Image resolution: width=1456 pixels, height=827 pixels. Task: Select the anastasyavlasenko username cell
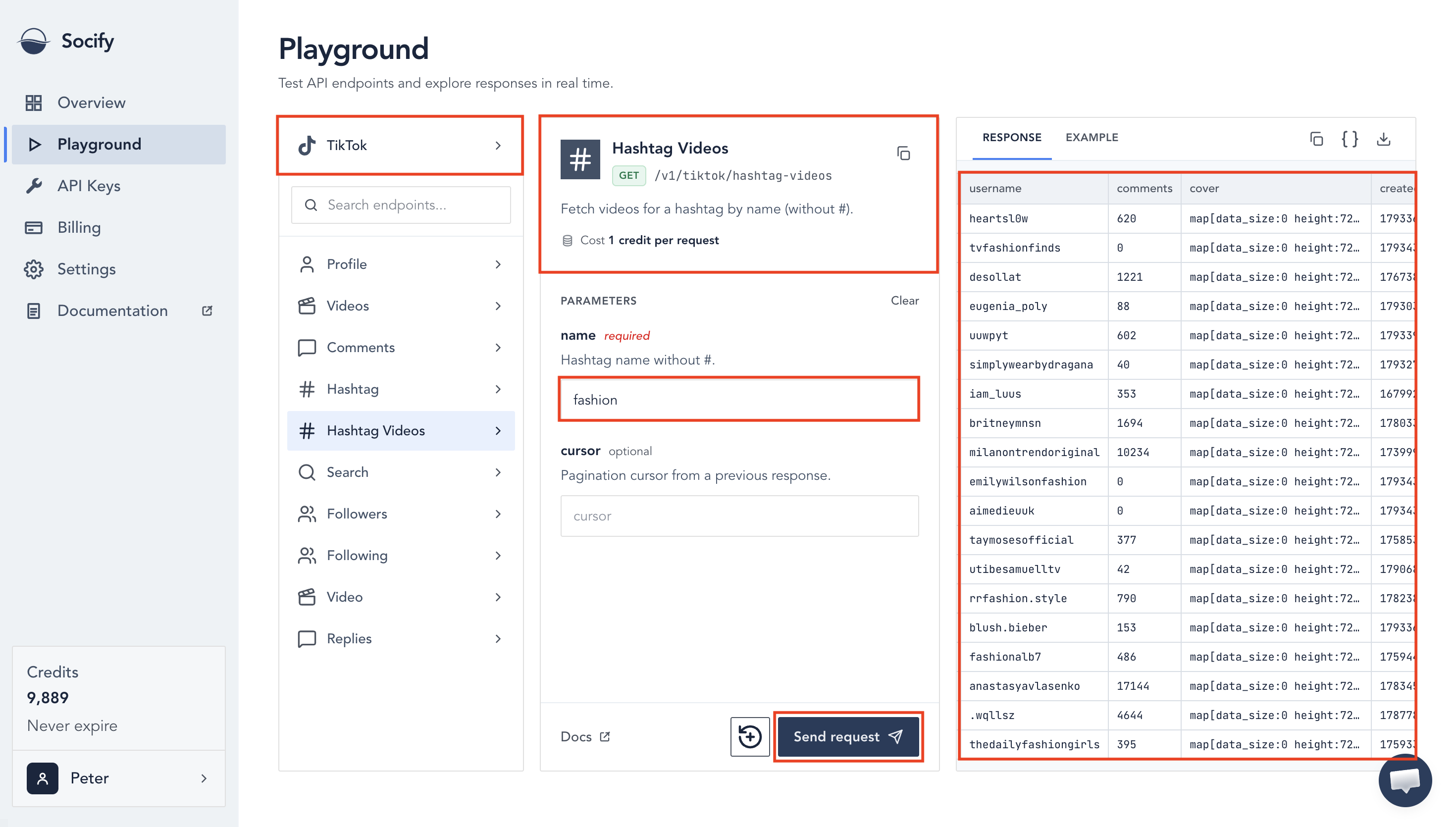coord(1034,686)
